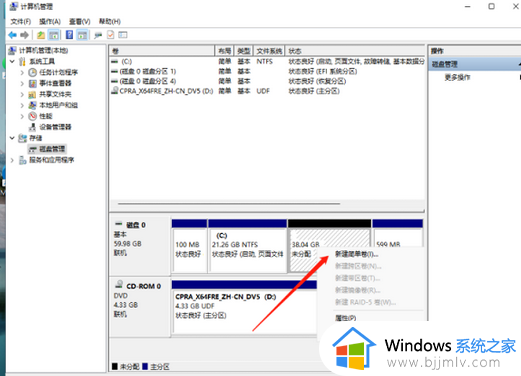
Task: Sort by the 布局 column header
Action: coord(225,51)
